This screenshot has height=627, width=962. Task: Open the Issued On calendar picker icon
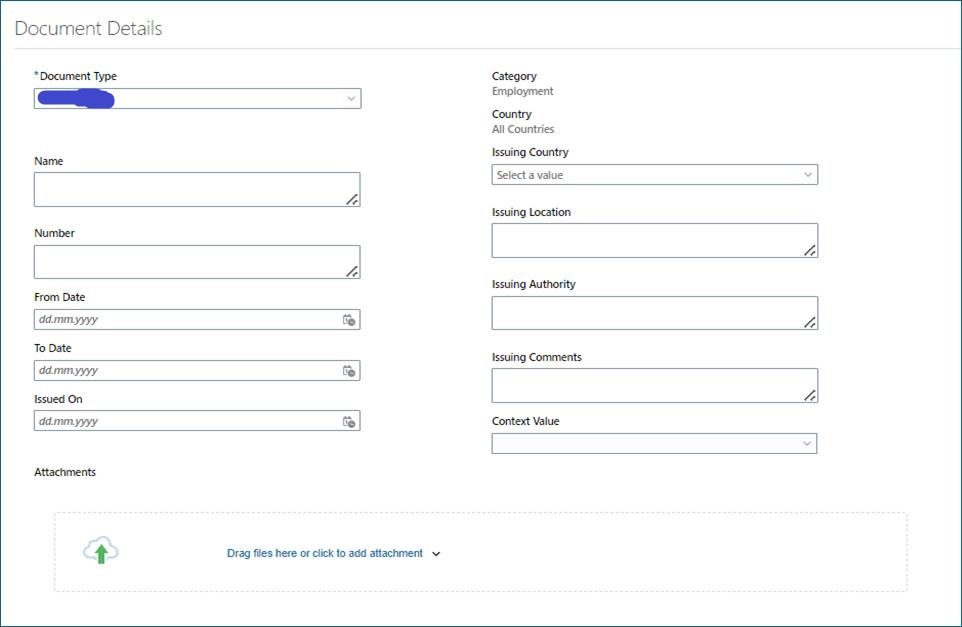tap(349, 421)
